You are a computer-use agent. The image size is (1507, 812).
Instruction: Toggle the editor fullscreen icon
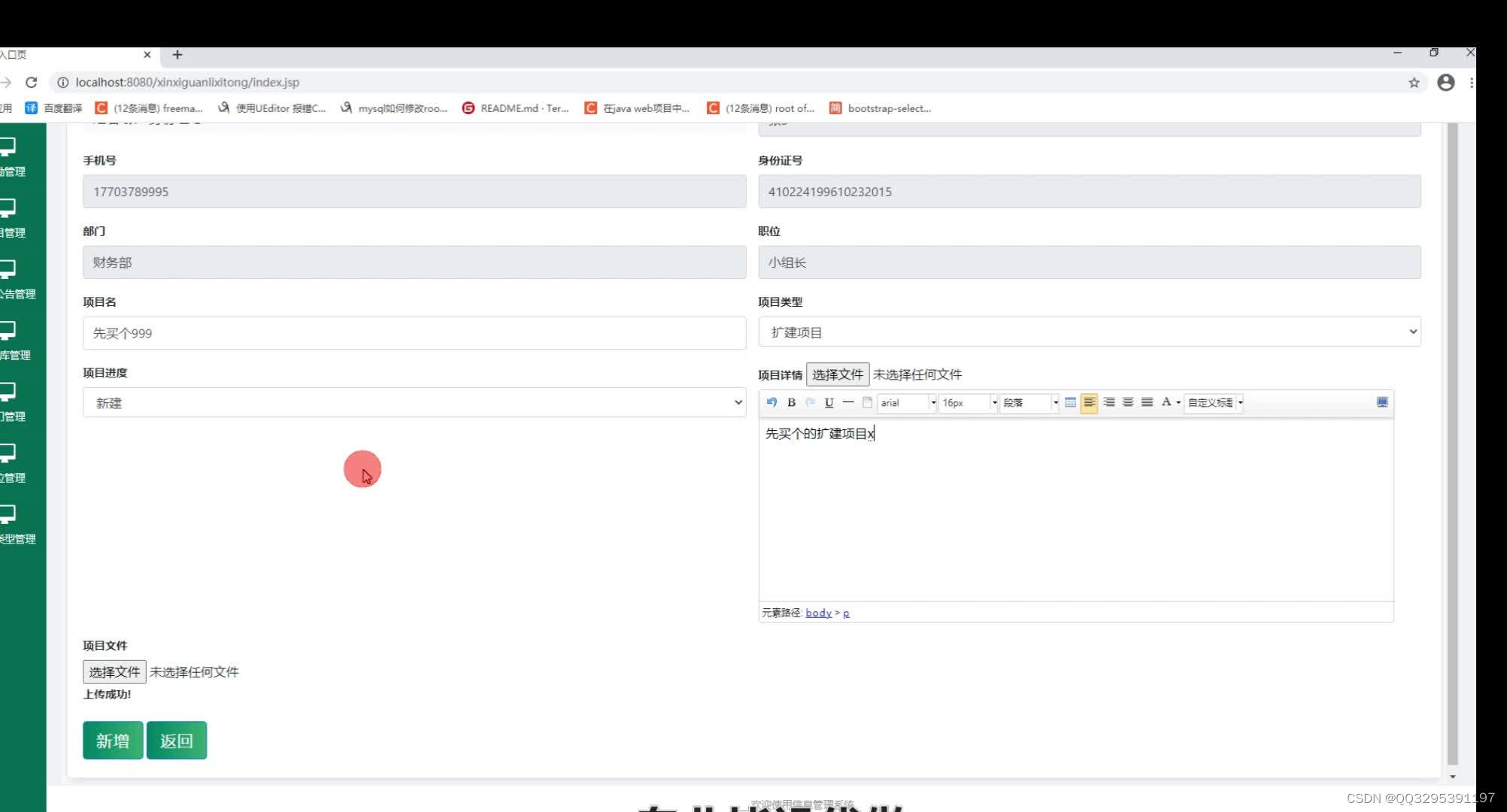(x=1382, y=402)
